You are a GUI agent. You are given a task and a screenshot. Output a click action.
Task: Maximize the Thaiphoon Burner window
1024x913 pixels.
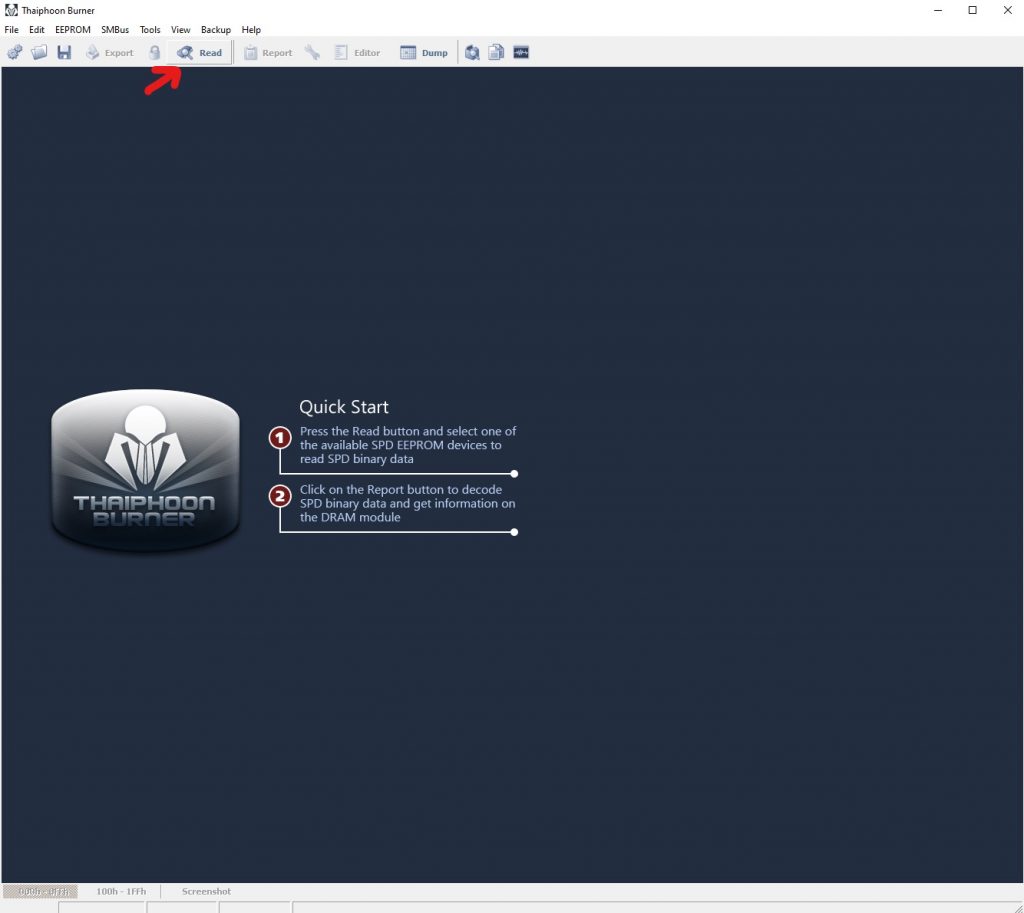[972, 10]
